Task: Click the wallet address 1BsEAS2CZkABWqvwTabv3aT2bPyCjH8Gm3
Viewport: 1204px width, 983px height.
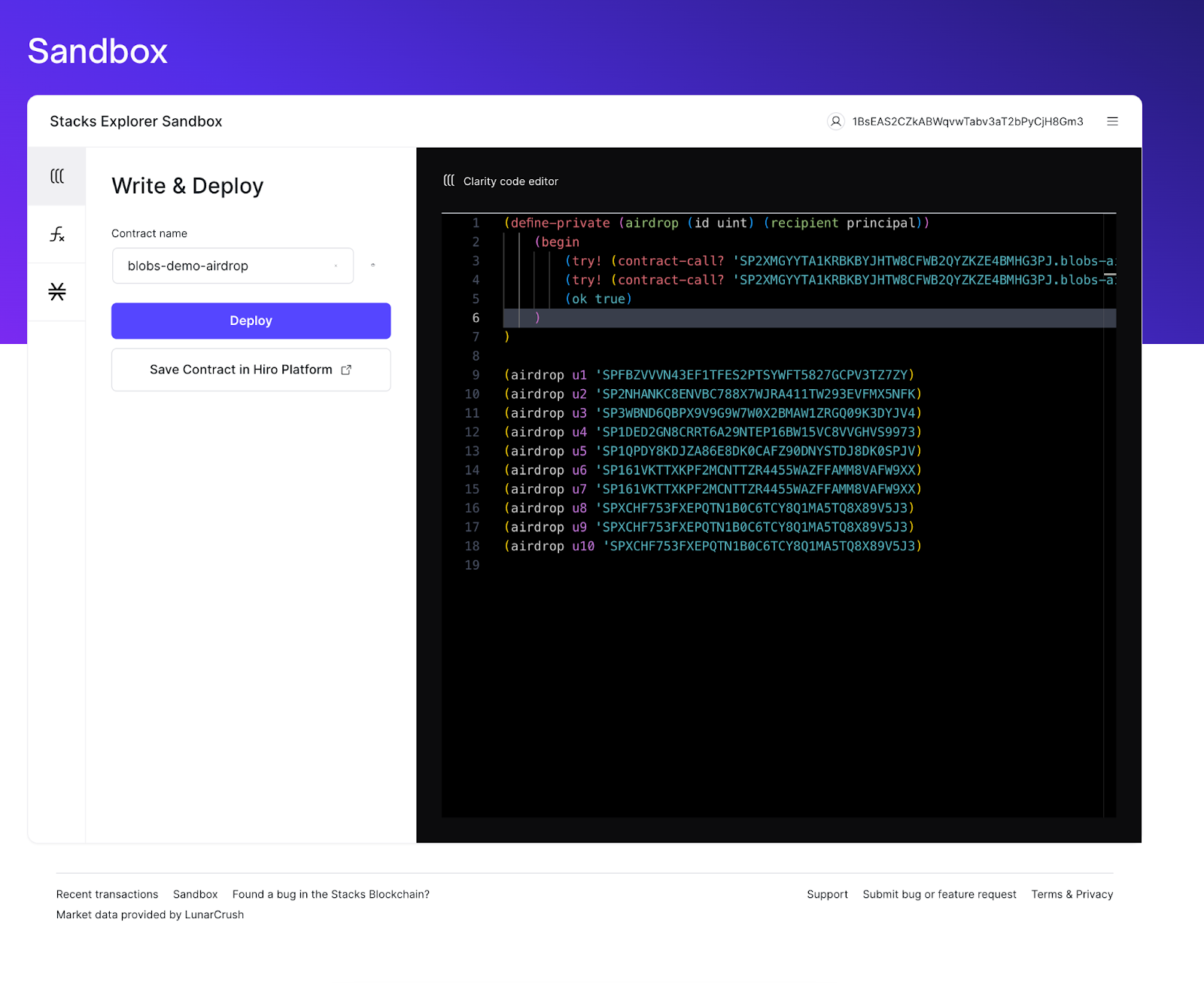Action: (x=968, y=121)
